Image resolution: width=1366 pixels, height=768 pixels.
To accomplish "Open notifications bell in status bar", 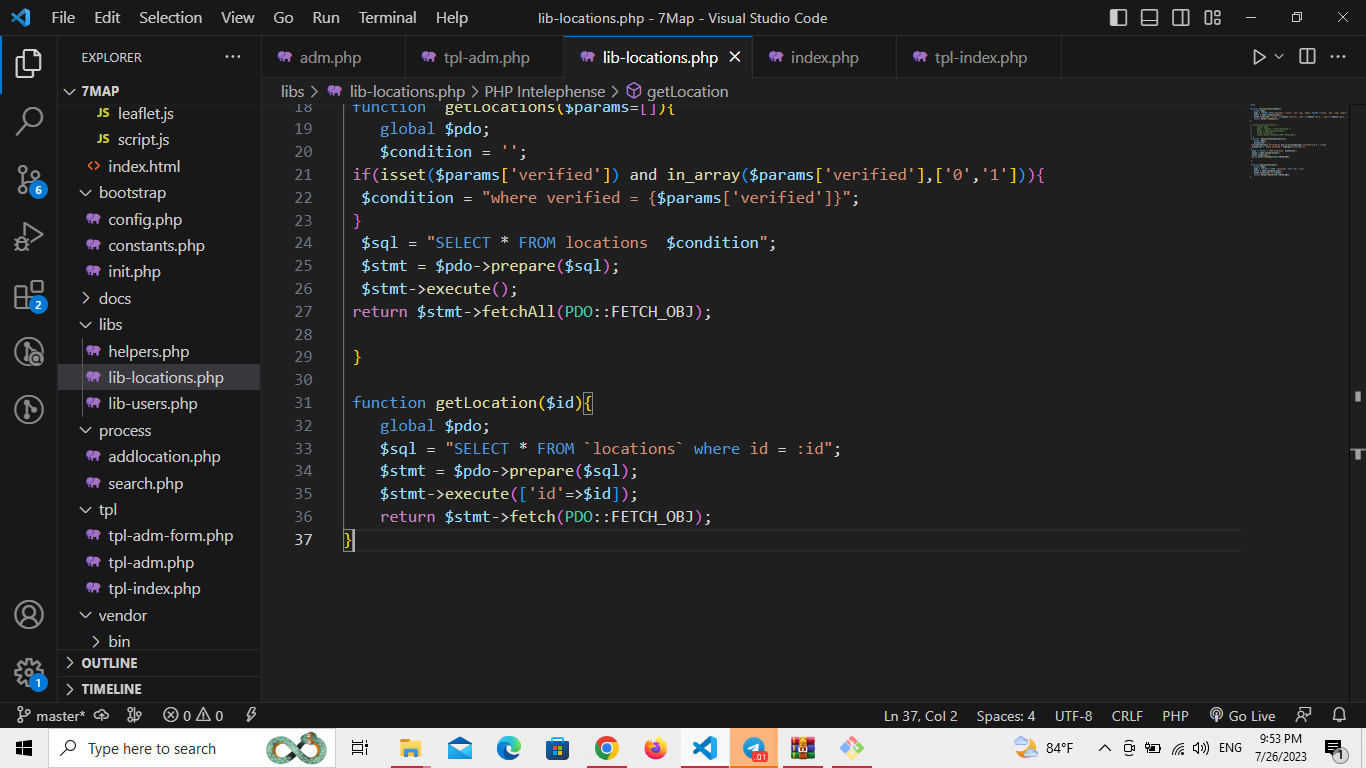I will point(1339,715).
